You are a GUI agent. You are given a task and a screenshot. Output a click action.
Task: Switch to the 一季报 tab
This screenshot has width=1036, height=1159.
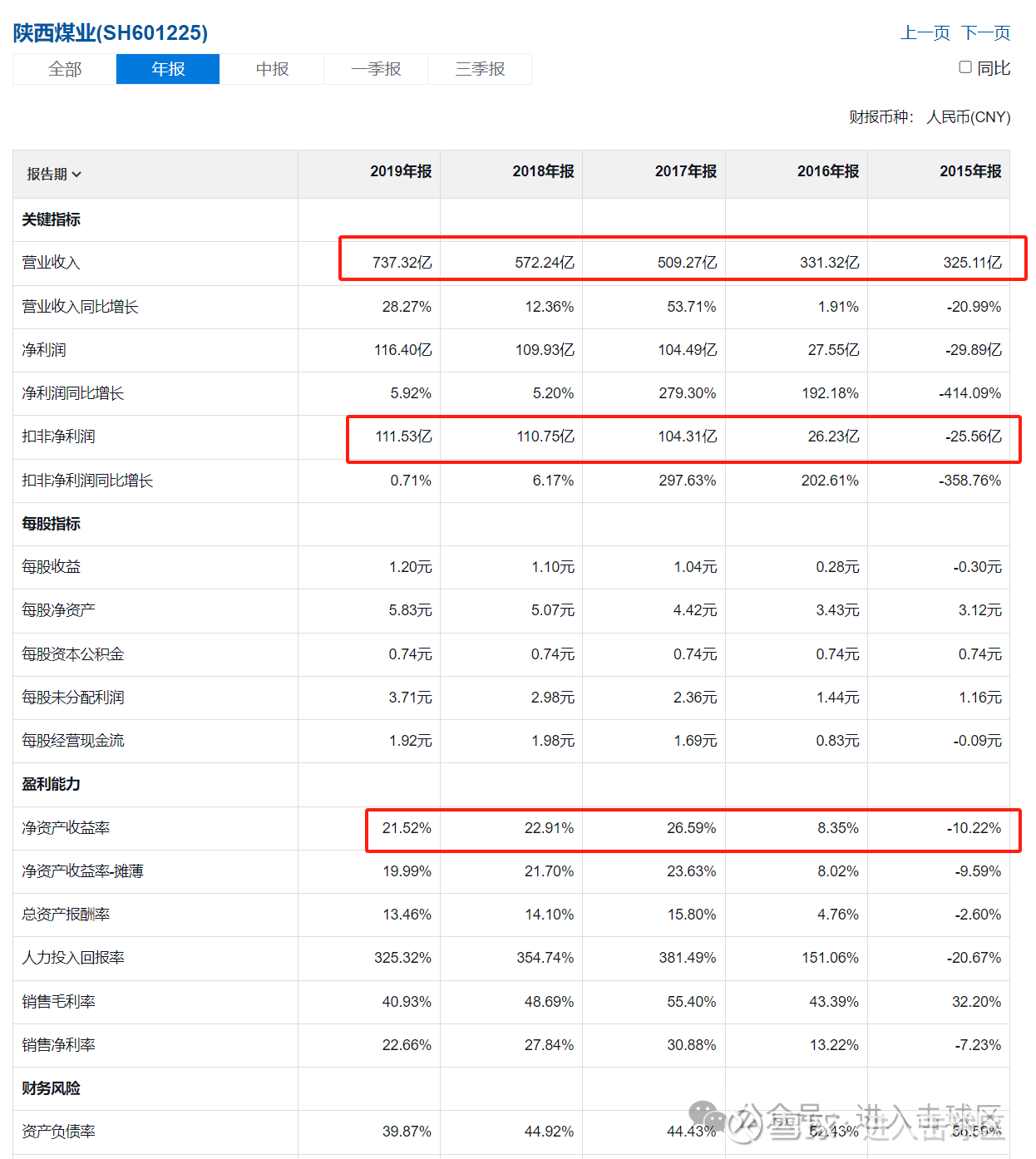(x=376, y=69)
